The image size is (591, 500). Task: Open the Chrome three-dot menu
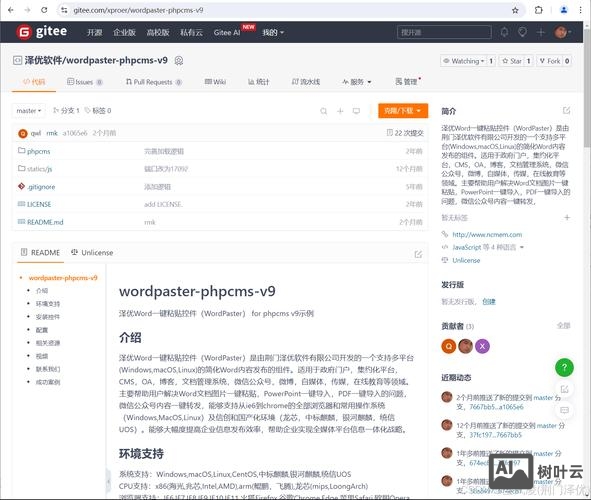click(581, 10)
